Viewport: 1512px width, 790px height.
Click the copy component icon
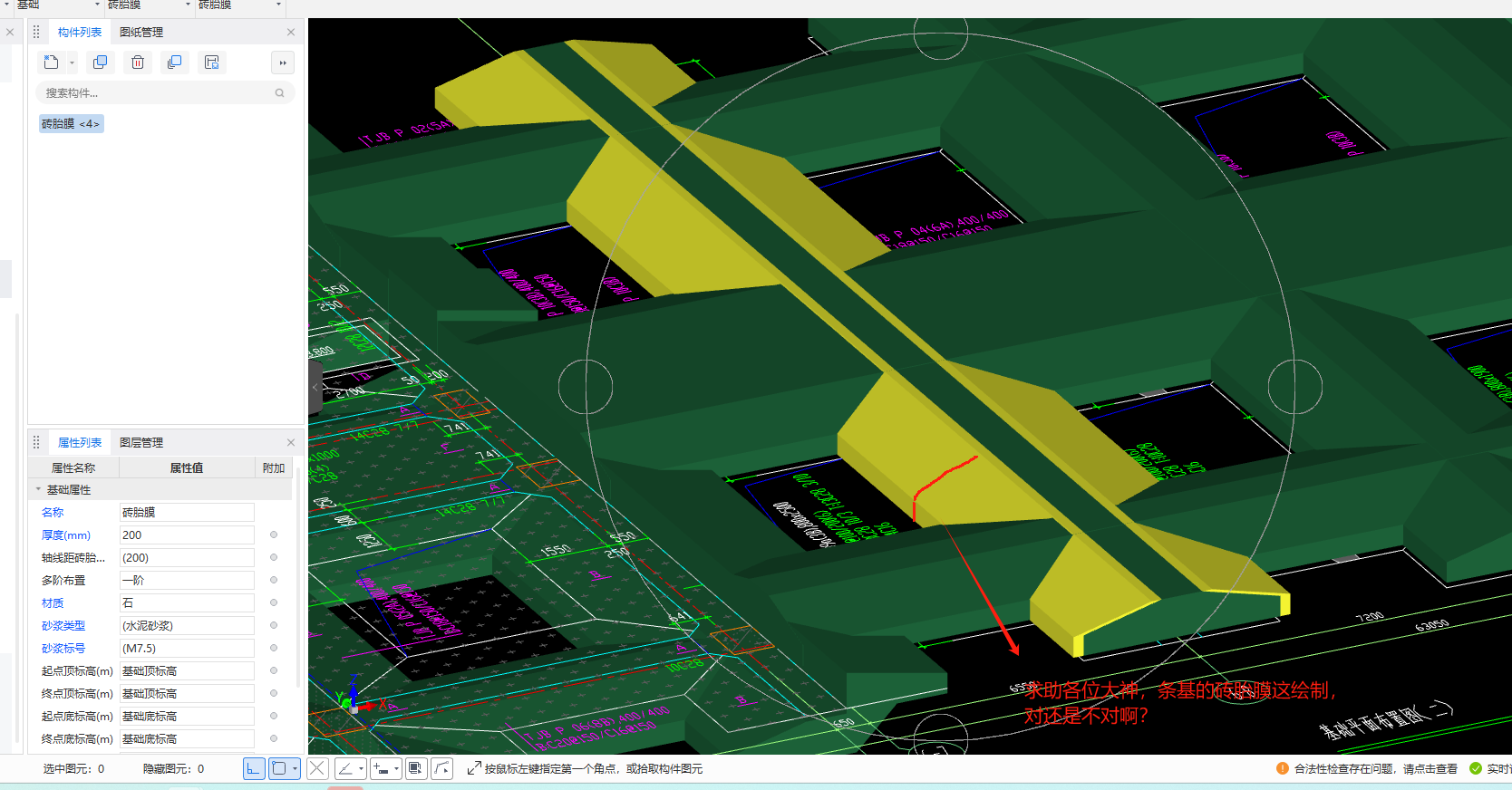tap(100, 63)
